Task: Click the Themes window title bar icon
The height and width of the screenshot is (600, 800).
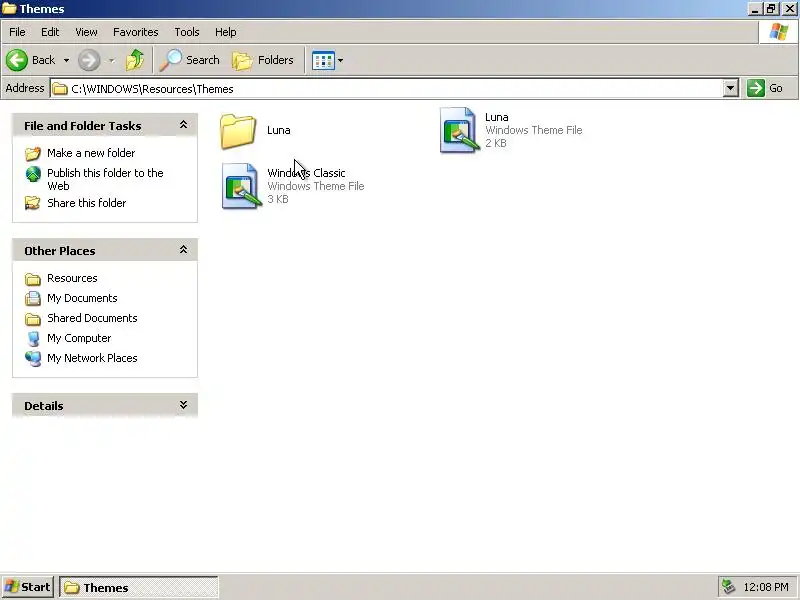Action: coord(9,9)
